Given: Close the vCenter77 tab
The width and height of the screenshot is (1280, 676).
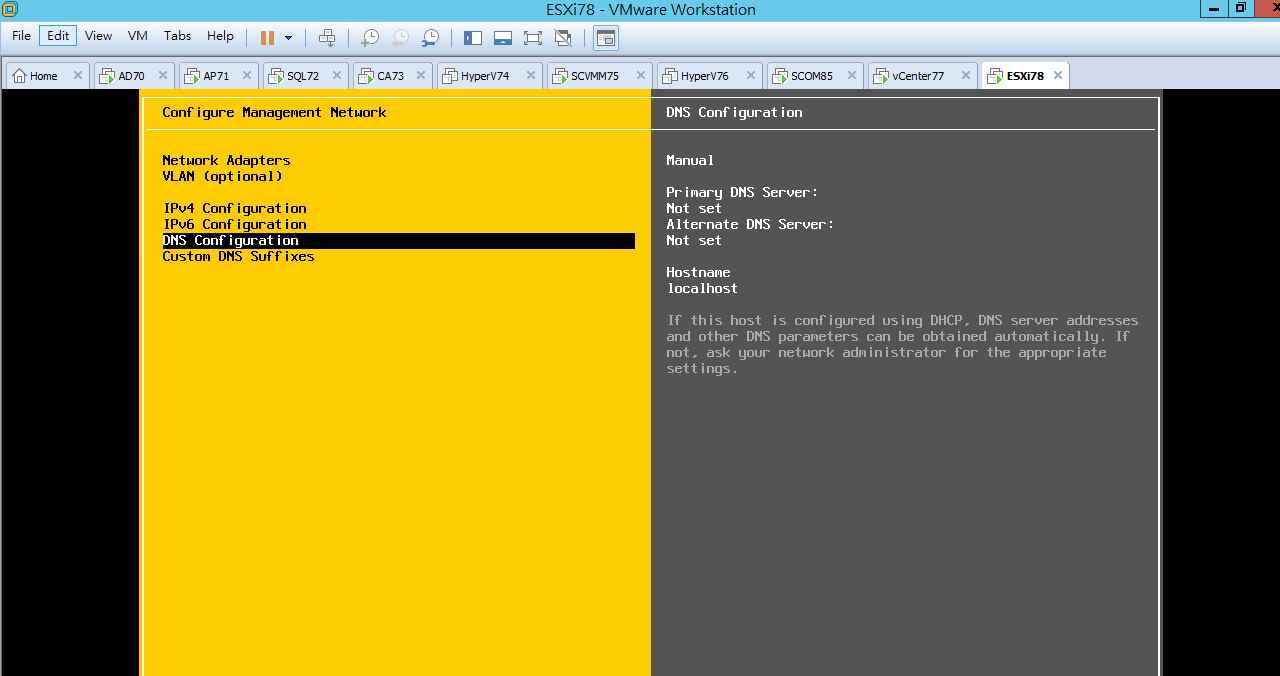Looking at the screenshot, I should 966,76.
